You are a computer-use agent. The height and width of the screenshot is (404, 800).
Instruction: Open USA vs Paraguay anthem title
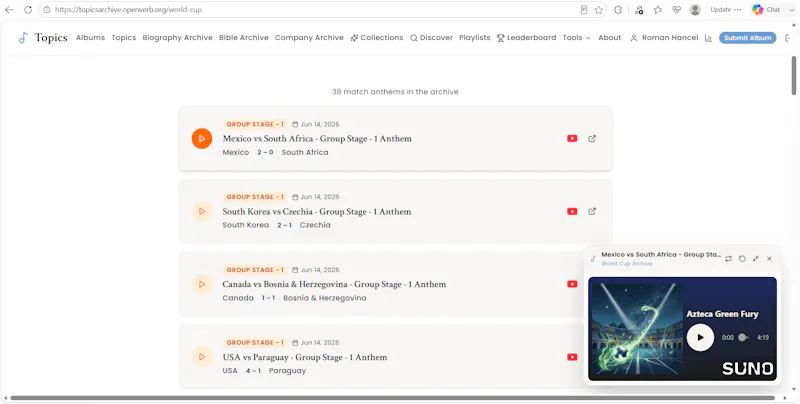coord(305,357)
